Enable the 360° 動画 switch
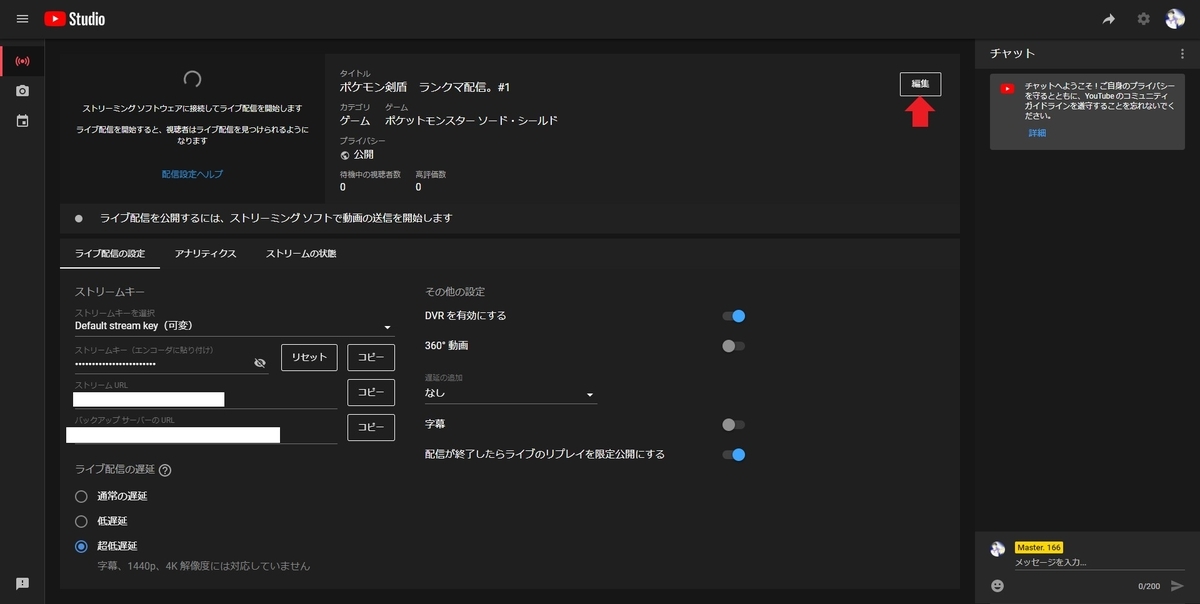 tap(734, 346)
